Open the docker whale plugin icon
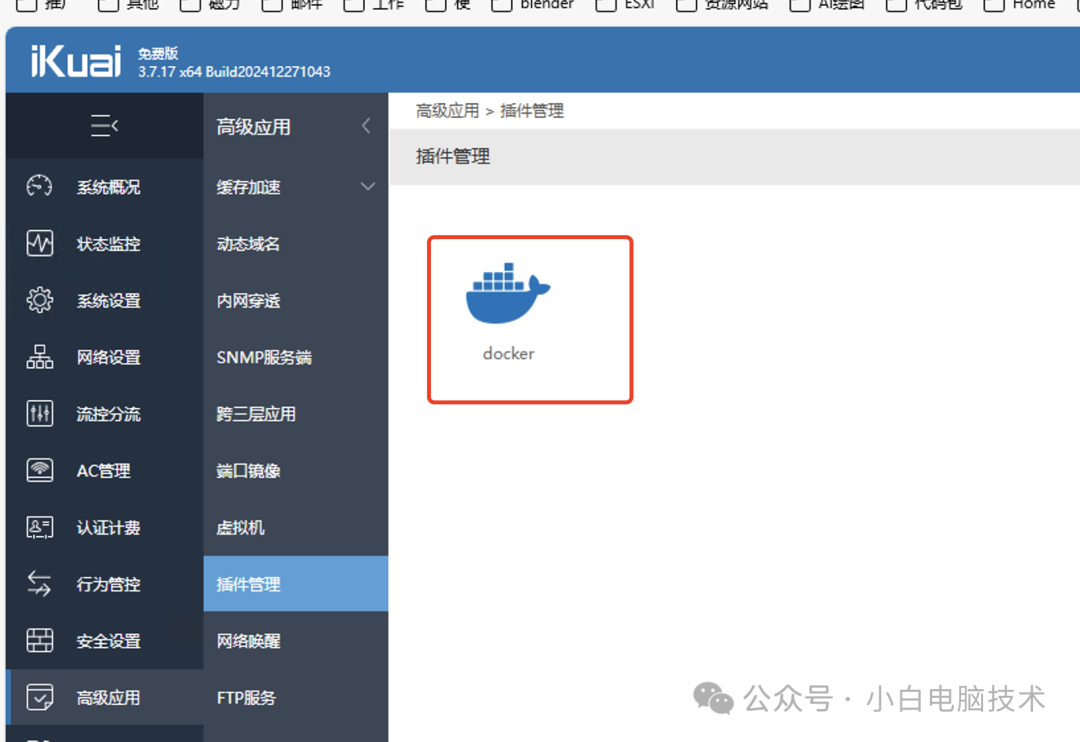 (508, 293)
